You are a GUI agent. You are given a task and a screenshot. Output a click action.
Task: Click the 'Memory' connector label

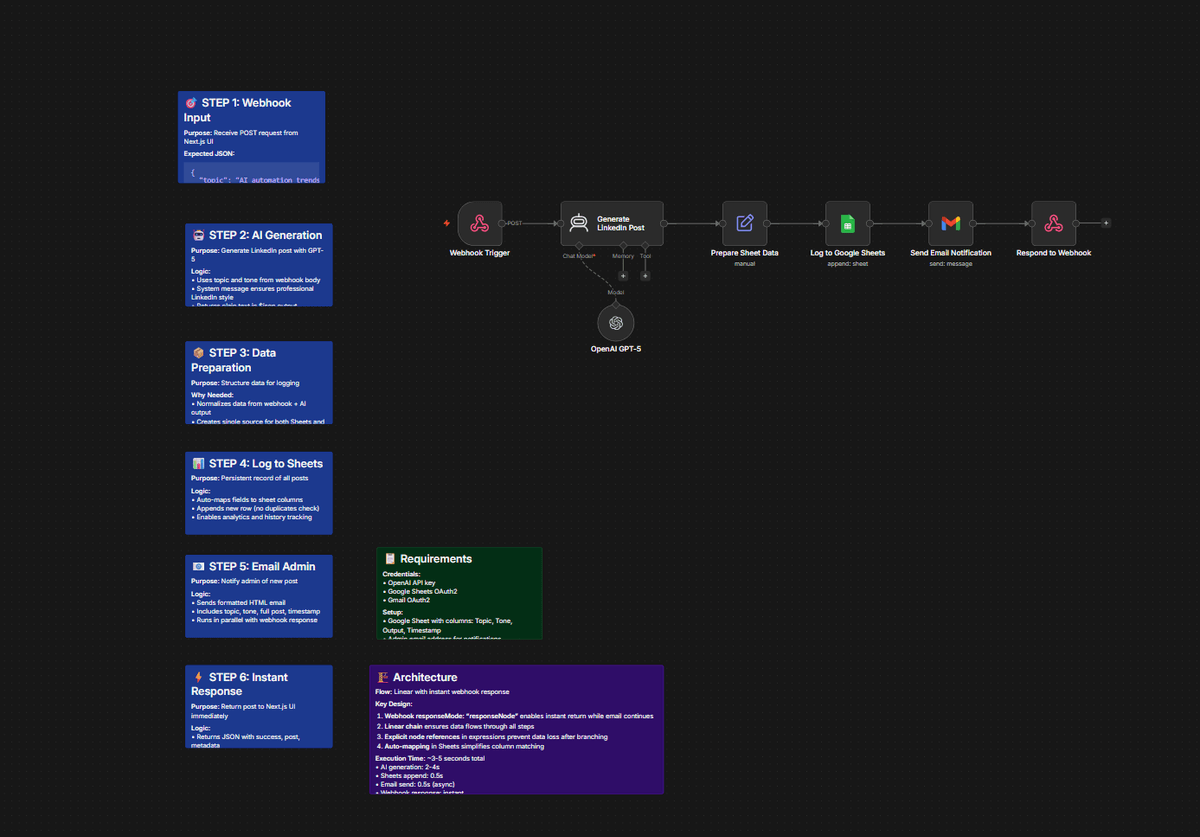pyautogui.click(x=623, y=256)
